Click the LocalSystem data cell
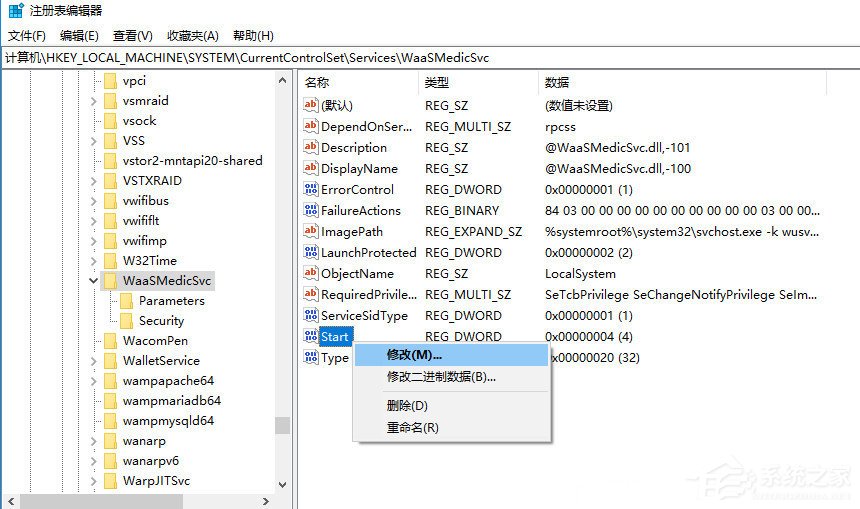 tap(580, 274)
